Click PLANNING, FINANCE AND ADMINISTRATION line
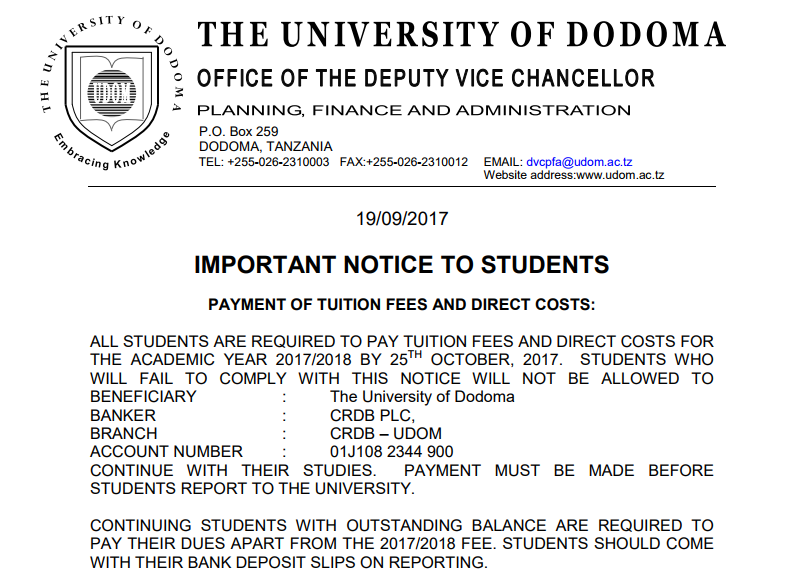800x579 pixels. click(x=414, y=110)
